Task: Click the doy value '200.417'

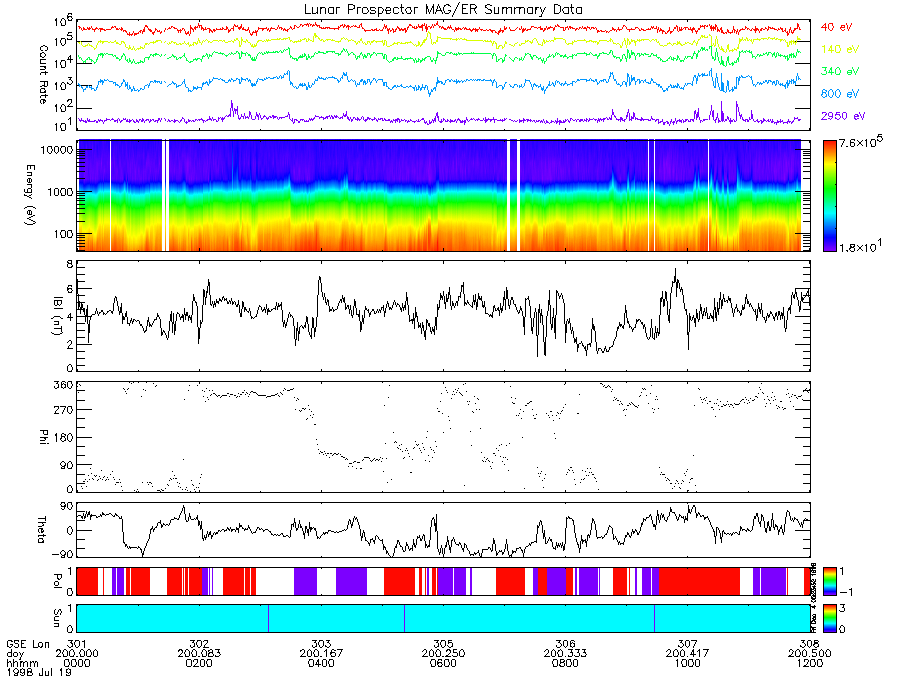Action: tap(687, 654)
